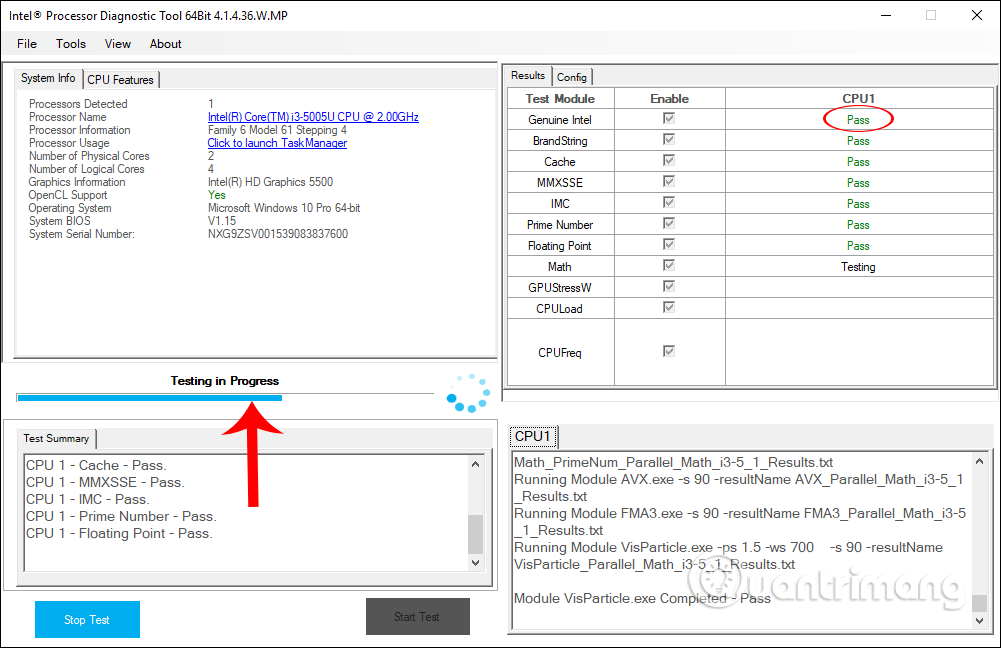Open the Intel Core i3-5005U processor link
The image size is (1001, 648).
click(x=313, y=117)
